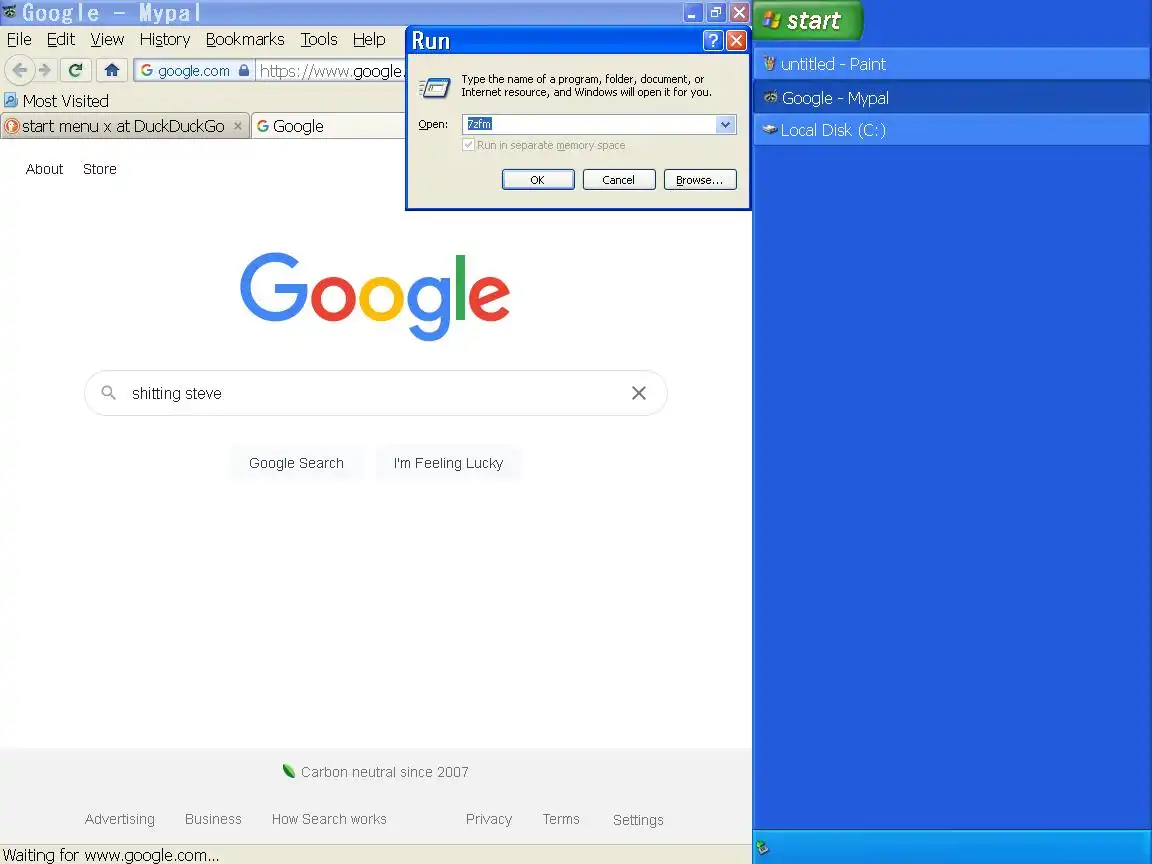This screenshot has height=864, width=1152.
Task: Click the Google Search button
Action: [296, 463]
